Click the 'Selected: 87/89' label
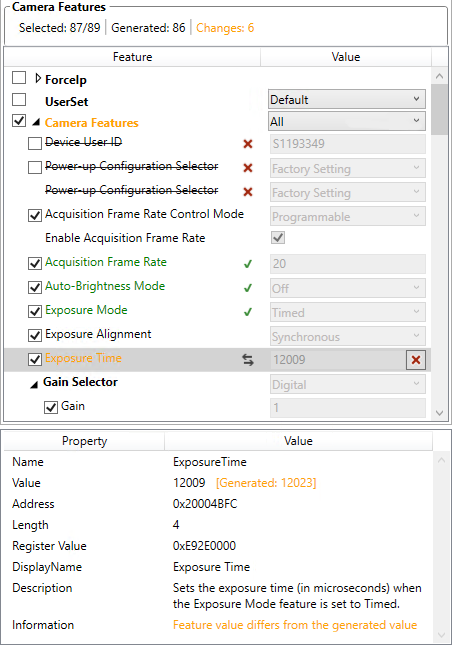The height and width of the screenshot is (645, 452). (x=60, y=28)
